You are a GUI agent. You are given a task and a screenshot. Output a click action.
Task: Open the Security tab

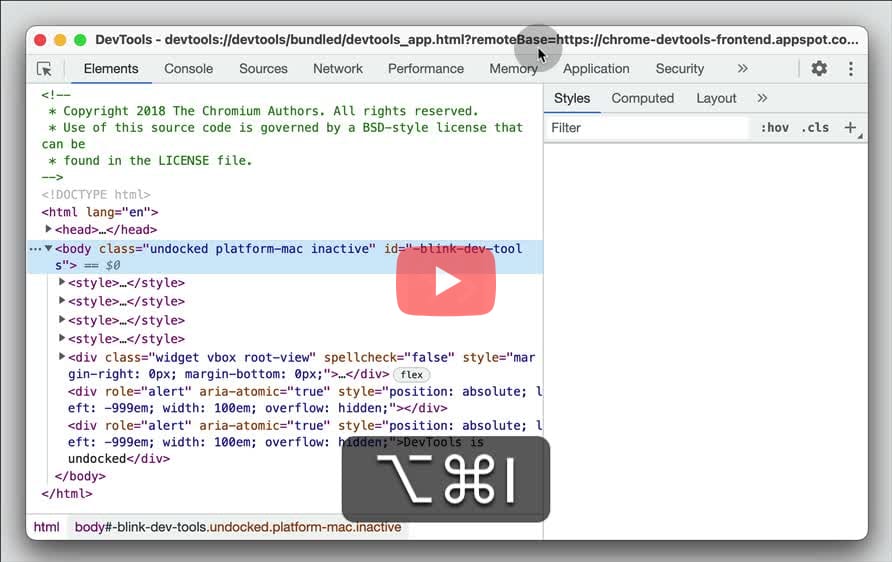(680, 69)
